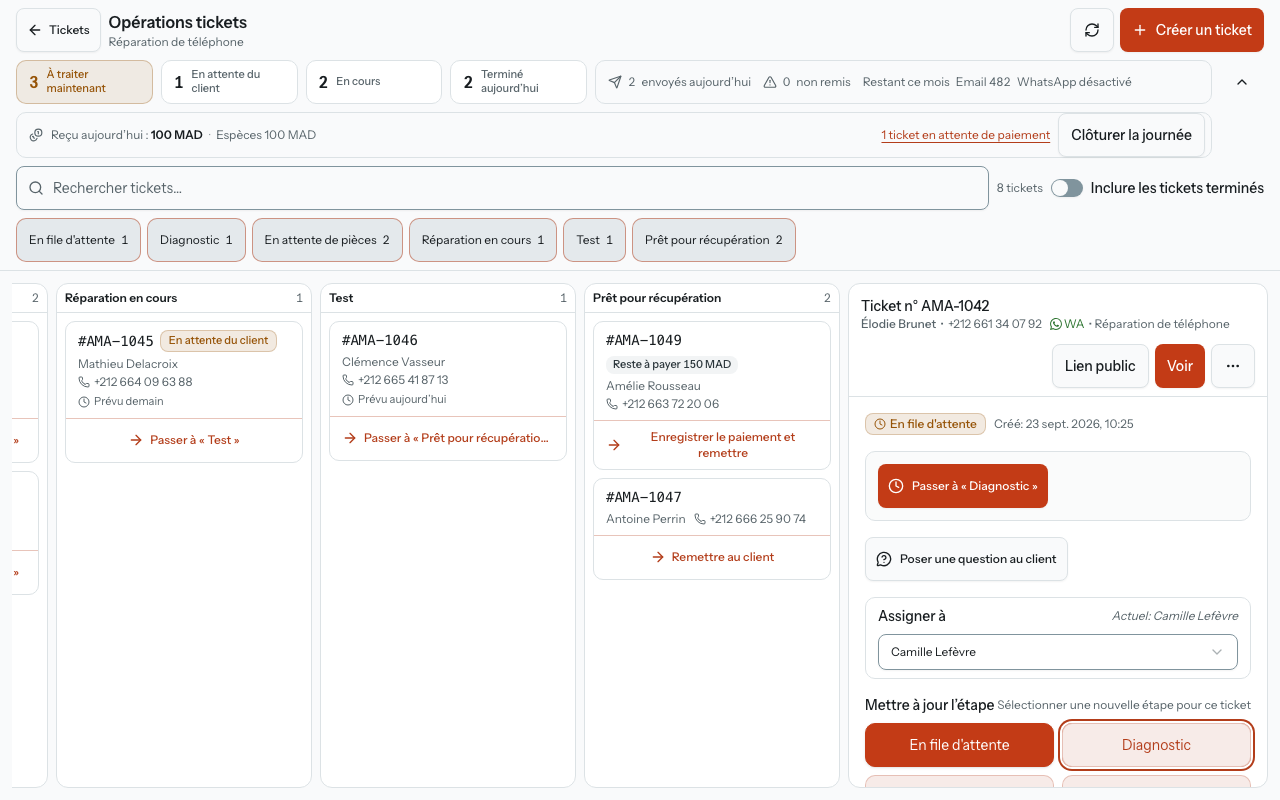Select the Terminé aujourd'hui stat card
Image resolution: width=1280 pixels, height=800 pixels.
[518, 82]
